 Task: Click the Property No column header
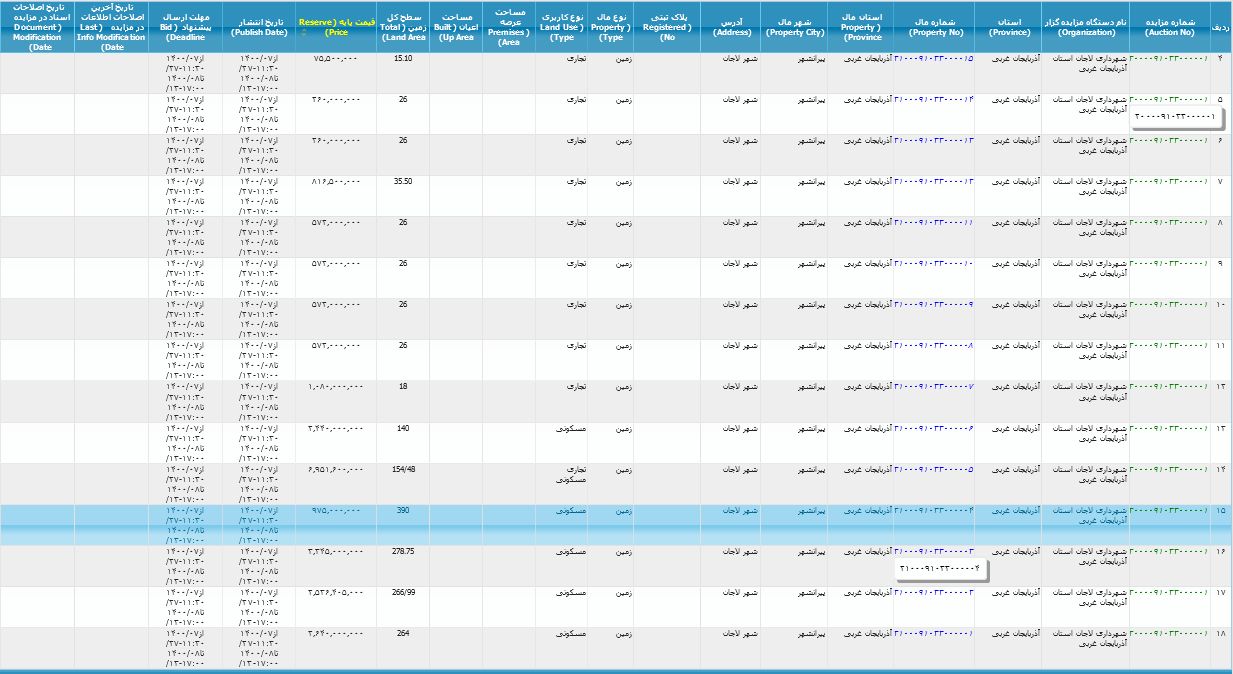[933, 27]
